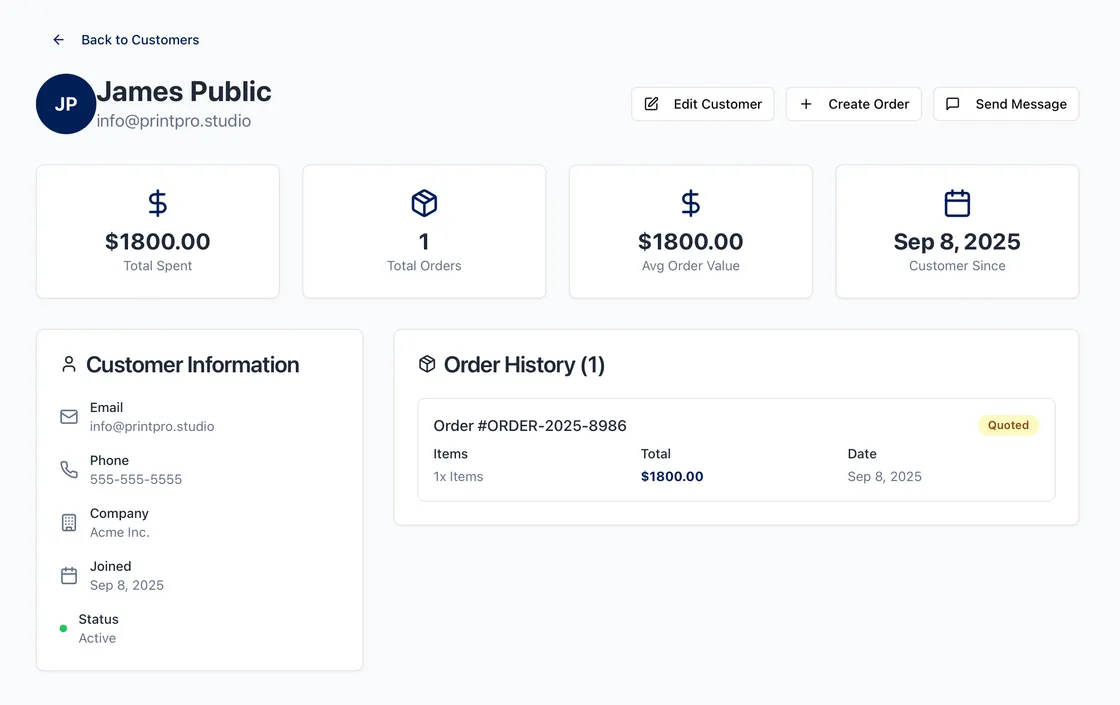Follow the Back to Customers link
1120x705 pixels.
pyautogui.click(x=140, y=39)
